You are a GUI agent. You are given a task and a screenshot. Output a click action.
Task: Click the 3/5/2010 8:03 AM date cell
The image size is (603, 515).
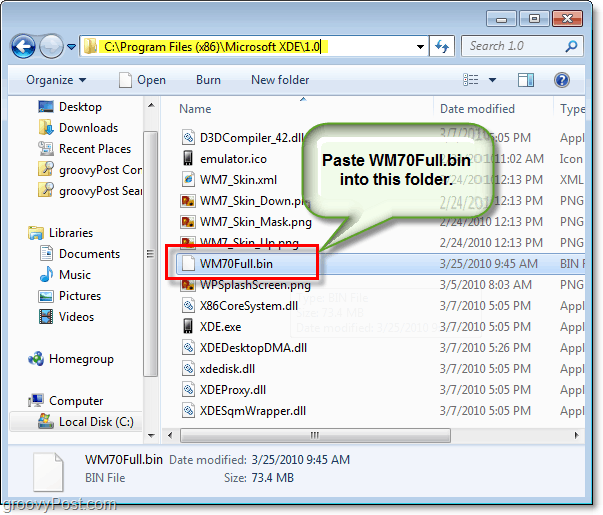pos(486,285)
